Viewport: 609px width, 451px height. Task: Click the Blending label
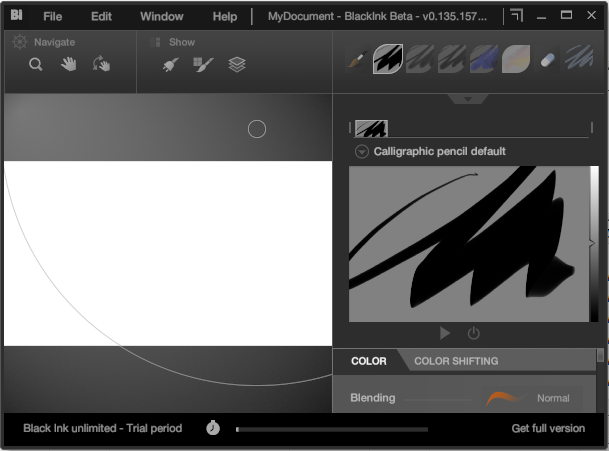[x=373, y=398]
